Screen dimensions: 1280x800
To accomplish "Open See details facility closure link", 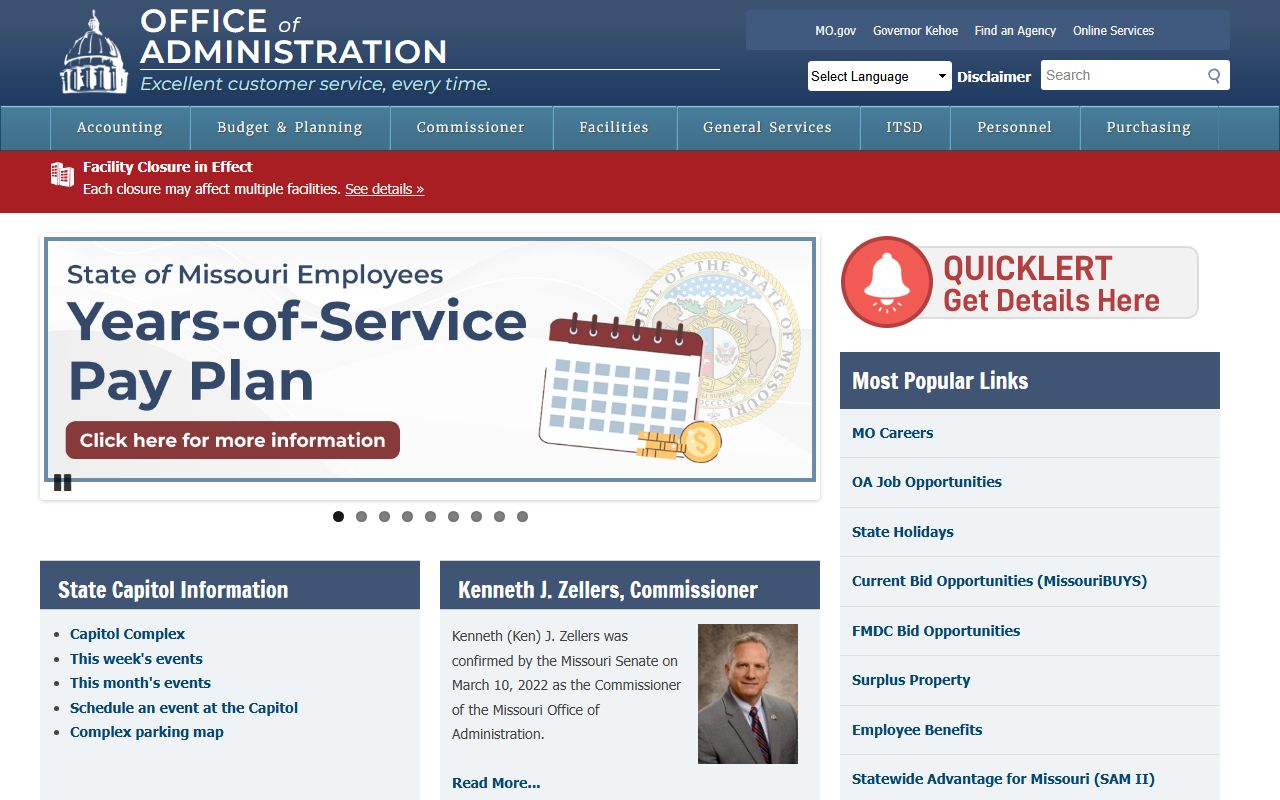I will click(385, 189).
